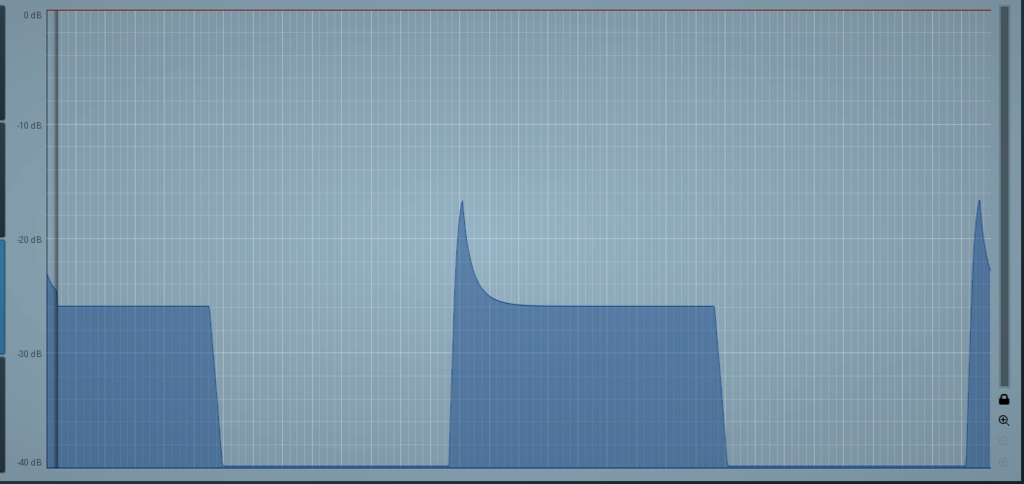This screenshot has height=484, width=1024.
Task: Click the "-20 dB" axis label
Action: click(29, 240)
